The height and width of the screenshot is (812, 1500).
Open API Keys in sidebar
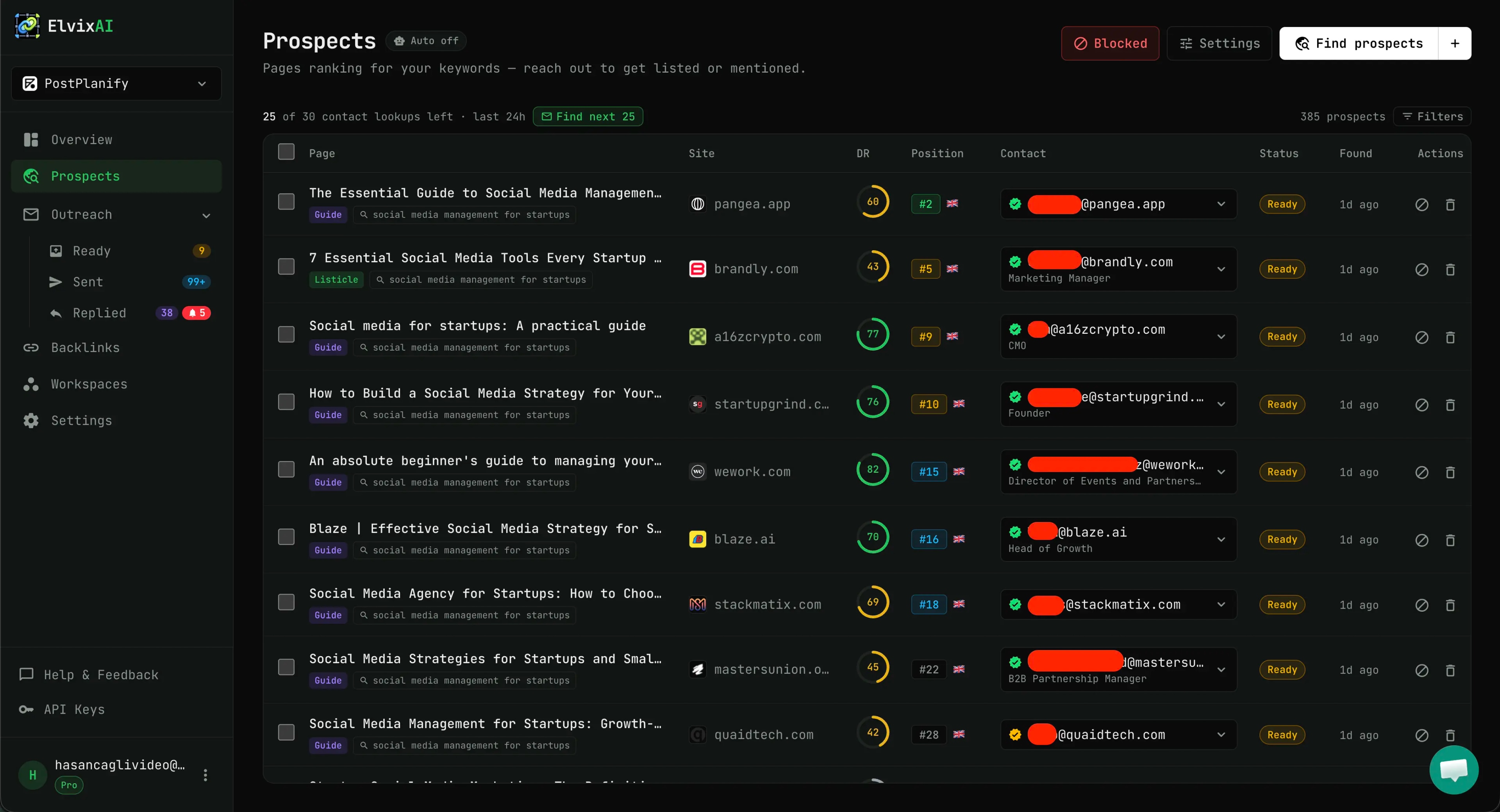pyautogui.click(x=62, y=710)
